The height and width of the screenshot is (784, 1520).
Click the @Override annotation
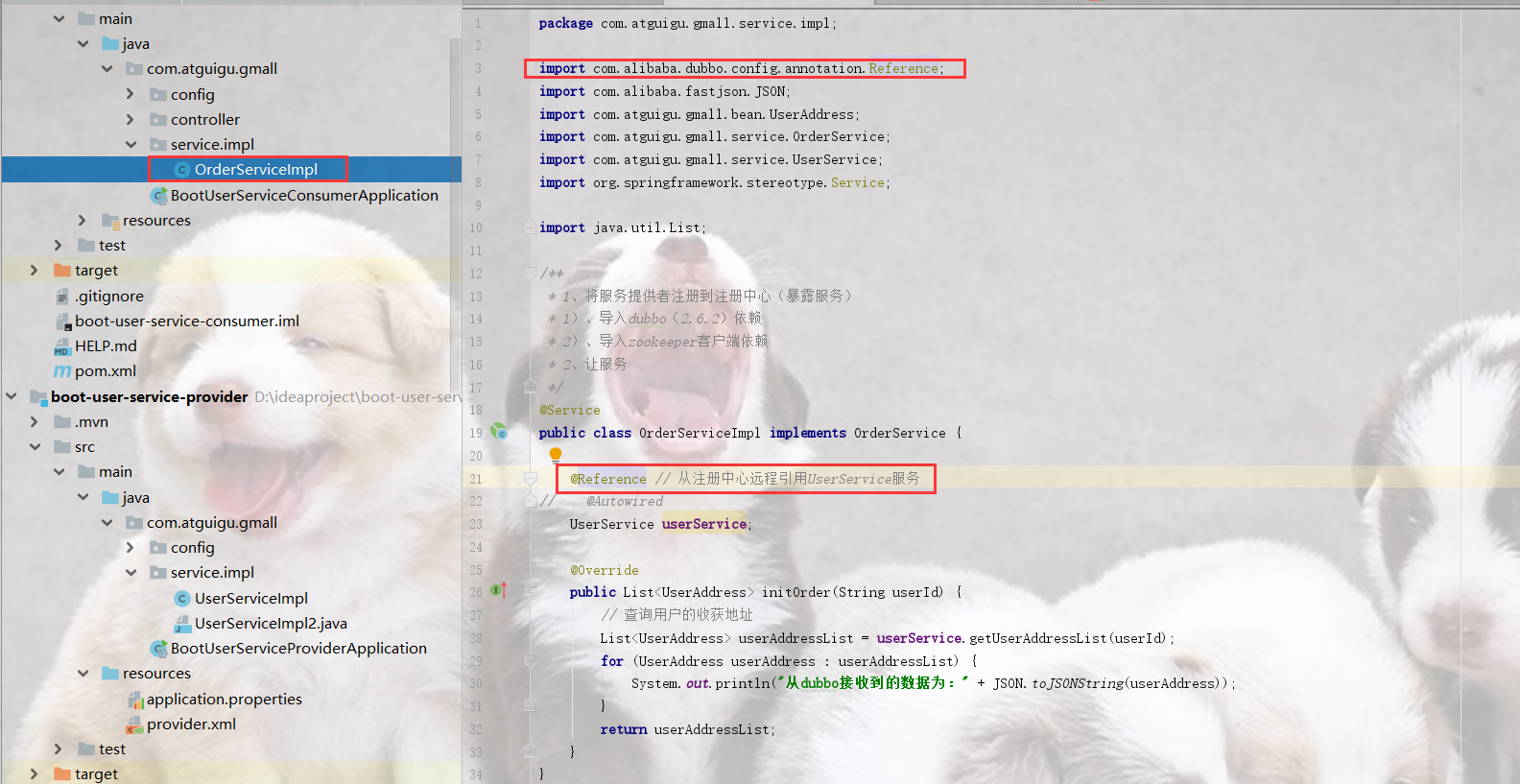click(x=604, y=570)
